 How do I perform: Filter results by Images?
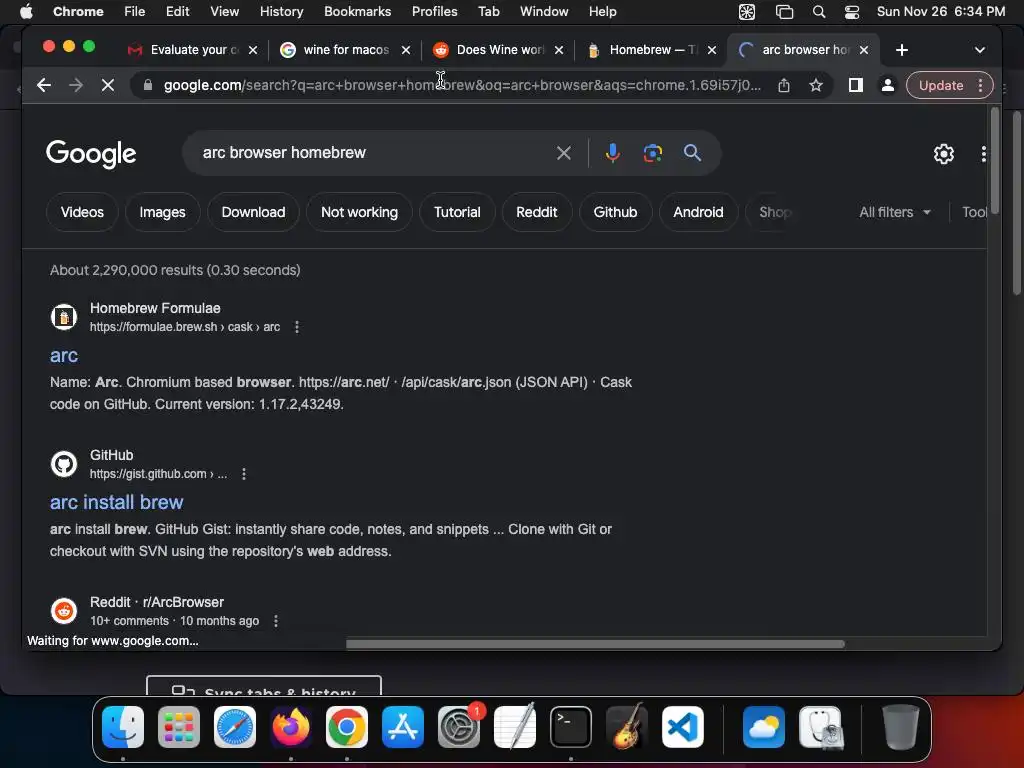click(x=162, y=212)
